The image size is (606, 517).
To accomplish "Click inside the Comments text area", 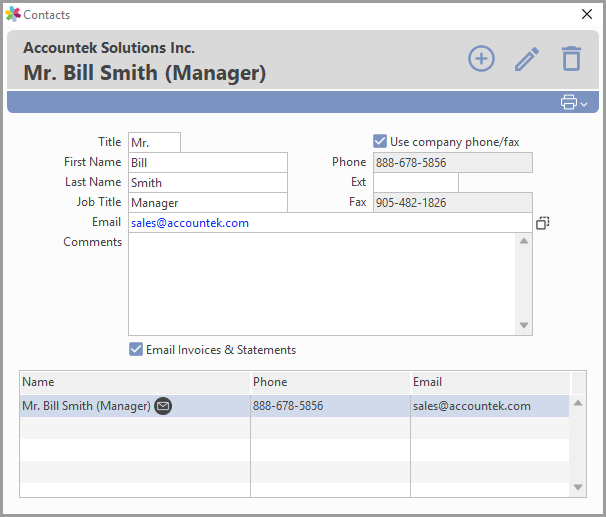I will coord(322,284).
